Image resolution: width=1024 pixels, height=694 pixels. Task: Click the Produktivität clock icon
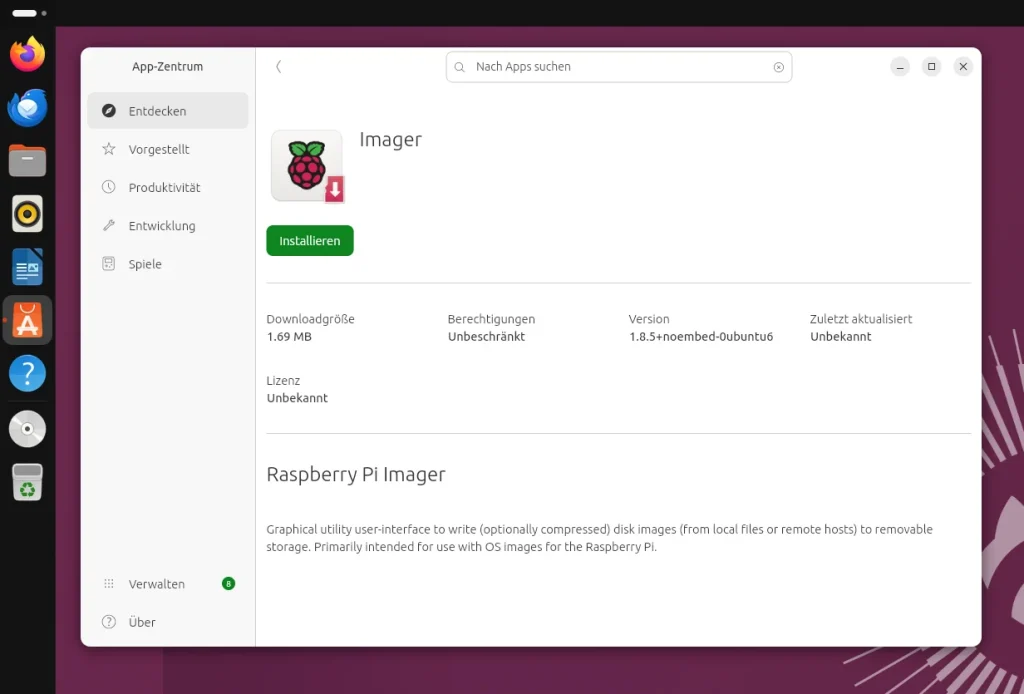pyautogui.click(x=109, y=187)
